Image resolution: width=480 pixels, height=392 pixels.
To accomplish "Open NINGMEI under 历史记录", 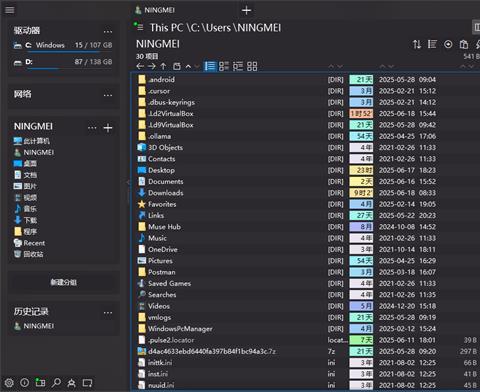I will point(34,326).
